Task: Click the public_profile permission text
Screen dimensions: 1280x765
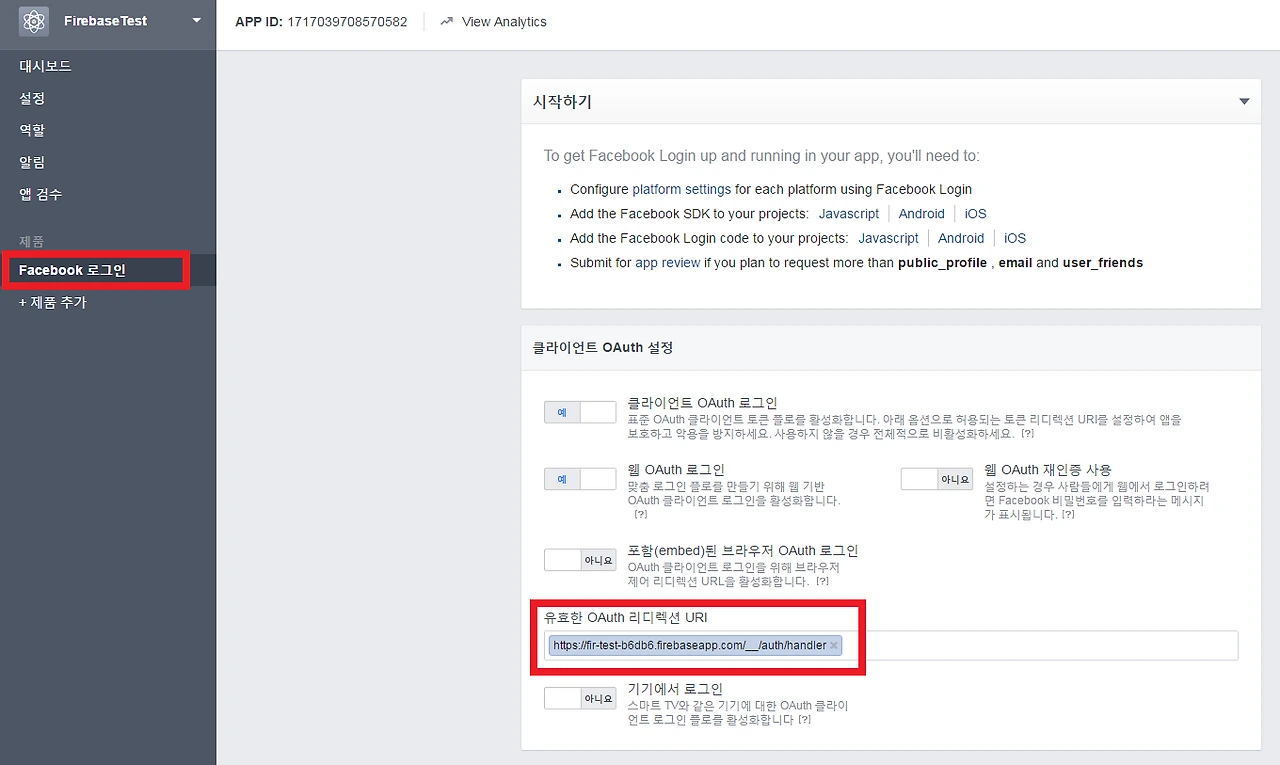Action: click(943, 263)
